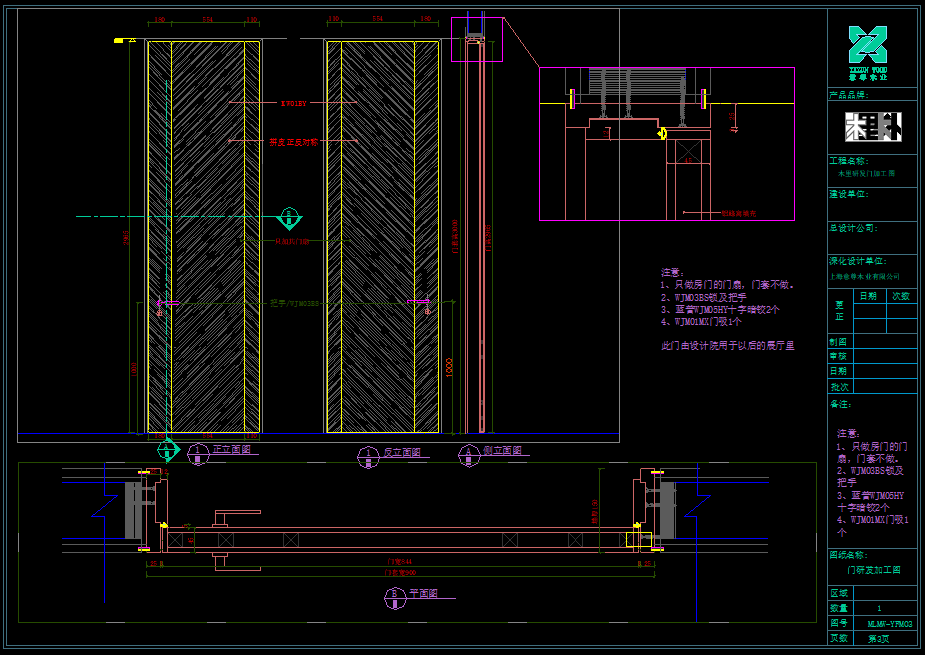Select the 反立面图 circled view marker
This screenshot has height=655, width=925.
click(368, 455)
